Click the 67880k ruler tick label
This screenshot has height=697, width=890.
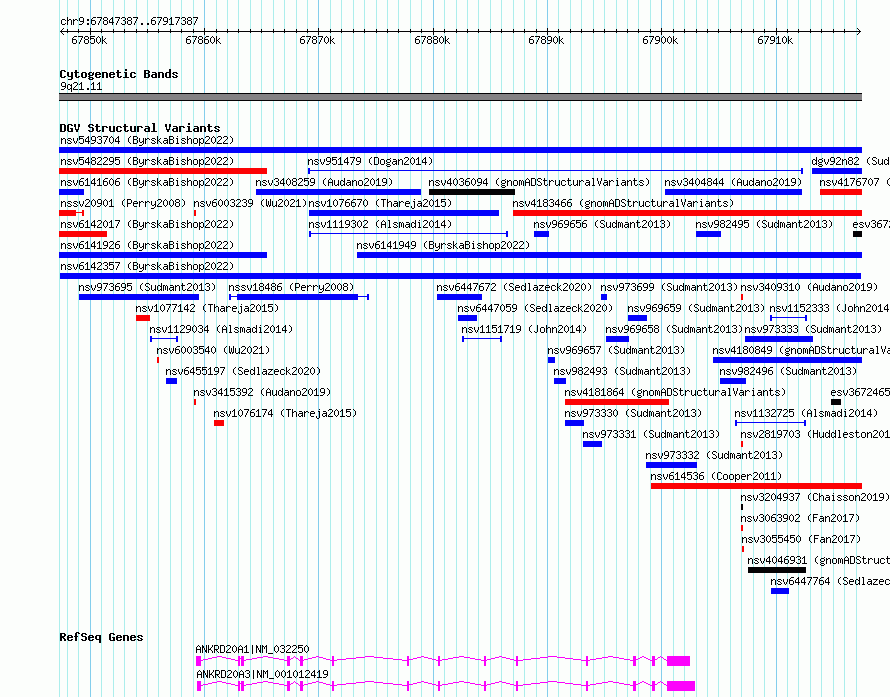pyautogui.click(x=432, y=40)
